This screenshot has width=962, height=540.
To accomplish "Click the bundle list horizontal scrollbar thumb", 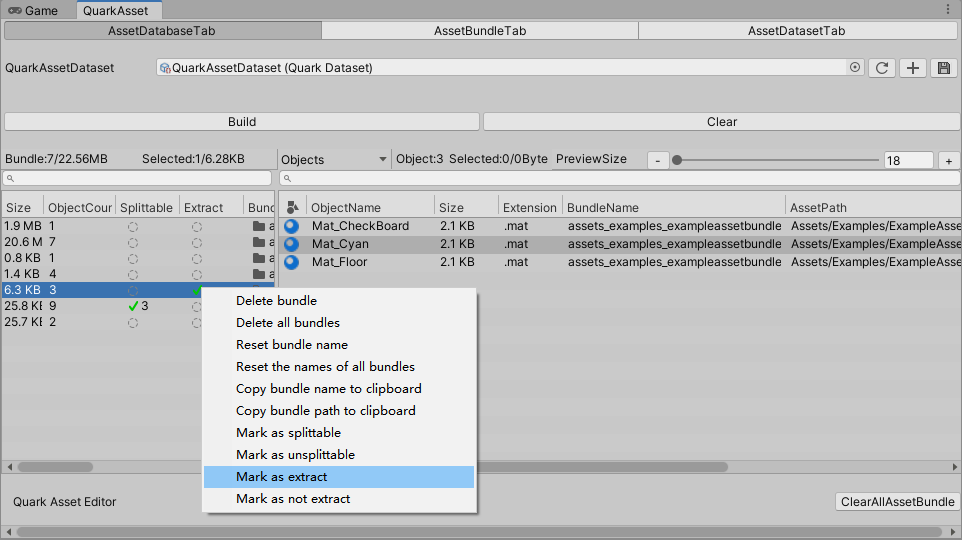I will [55, 467].
